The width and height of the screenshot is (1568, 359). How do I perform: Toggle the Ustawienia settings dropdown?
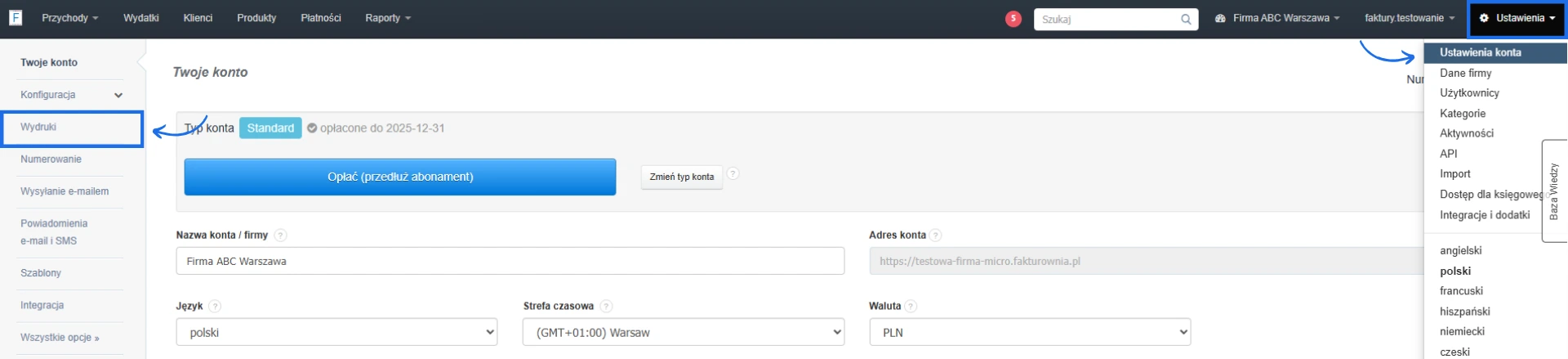click(1517, 18)
